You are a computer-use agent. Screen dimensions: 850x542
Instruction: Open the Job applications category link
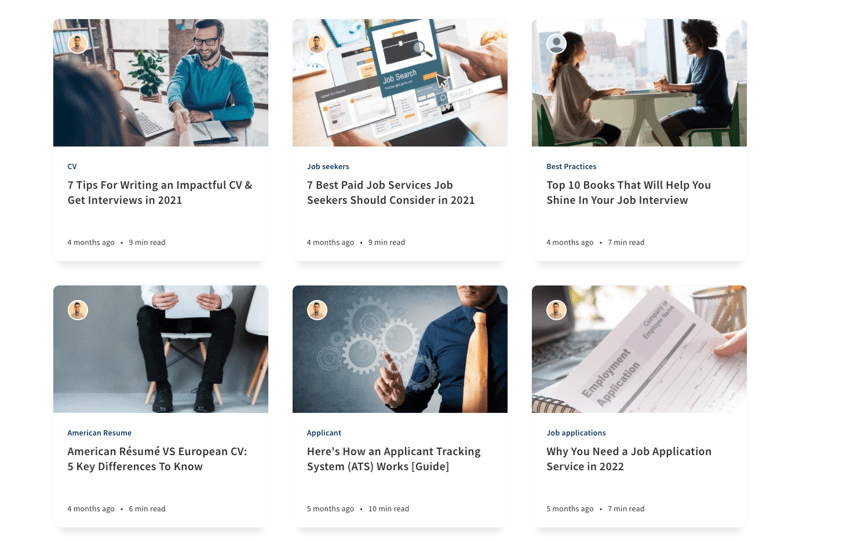(576, 433)
